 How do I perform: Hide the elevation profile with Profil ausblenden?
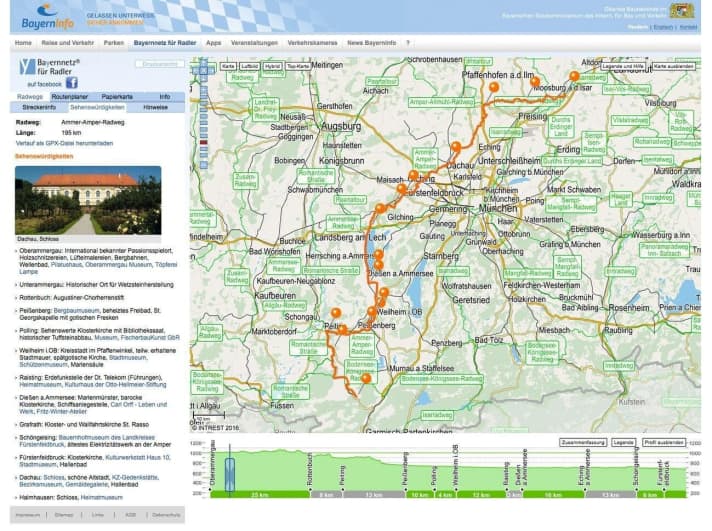662,441
